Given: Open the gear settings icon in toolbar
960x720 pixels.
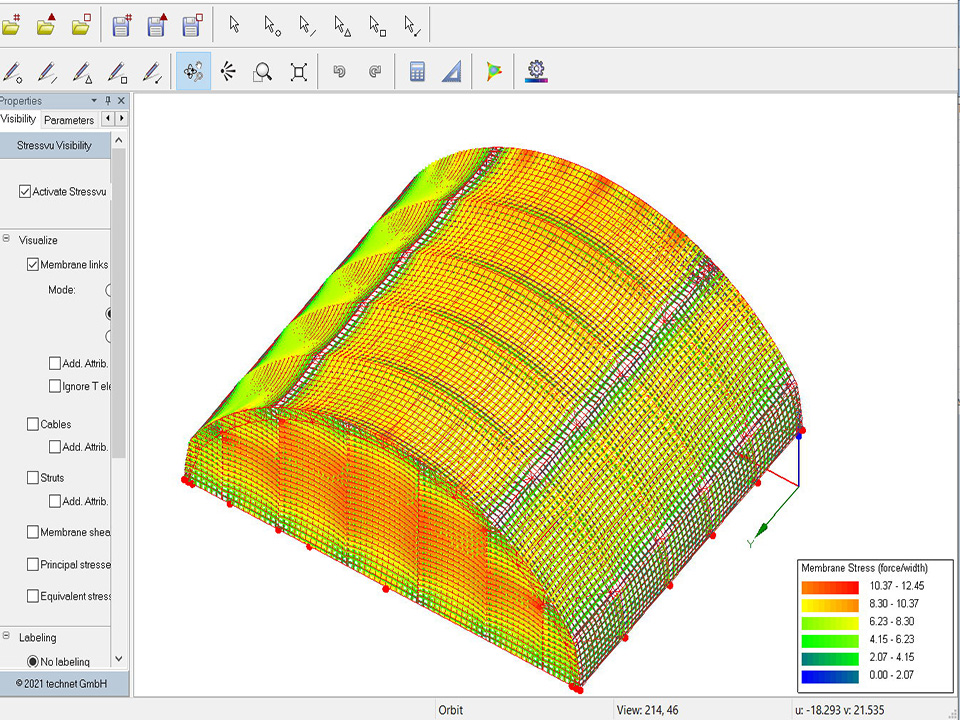Looking at the screenshot, I should click(537, 71).
